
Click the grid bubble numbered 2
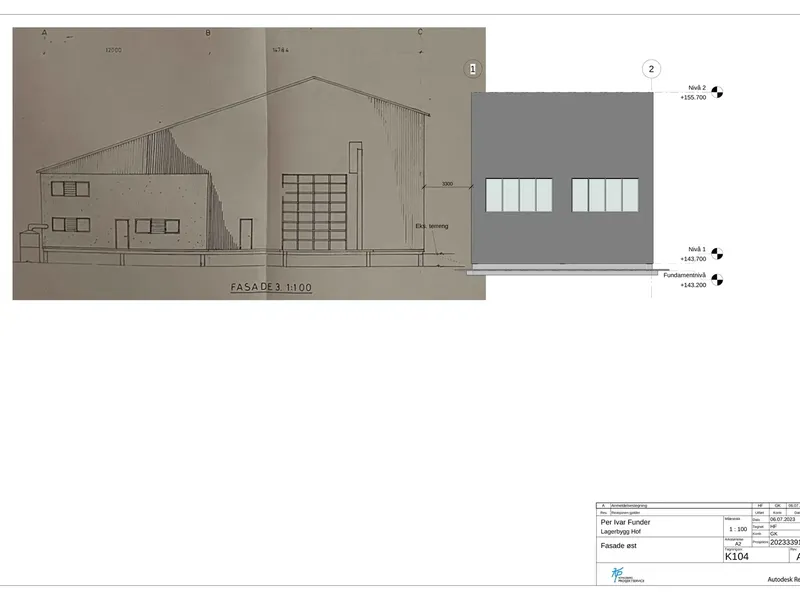coord(651,69)
